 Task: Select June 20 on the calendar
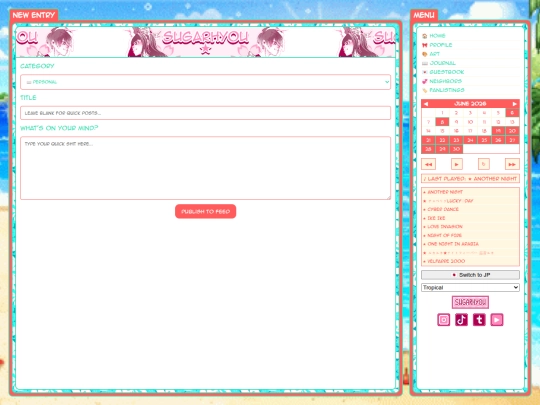tap(512, 131)
